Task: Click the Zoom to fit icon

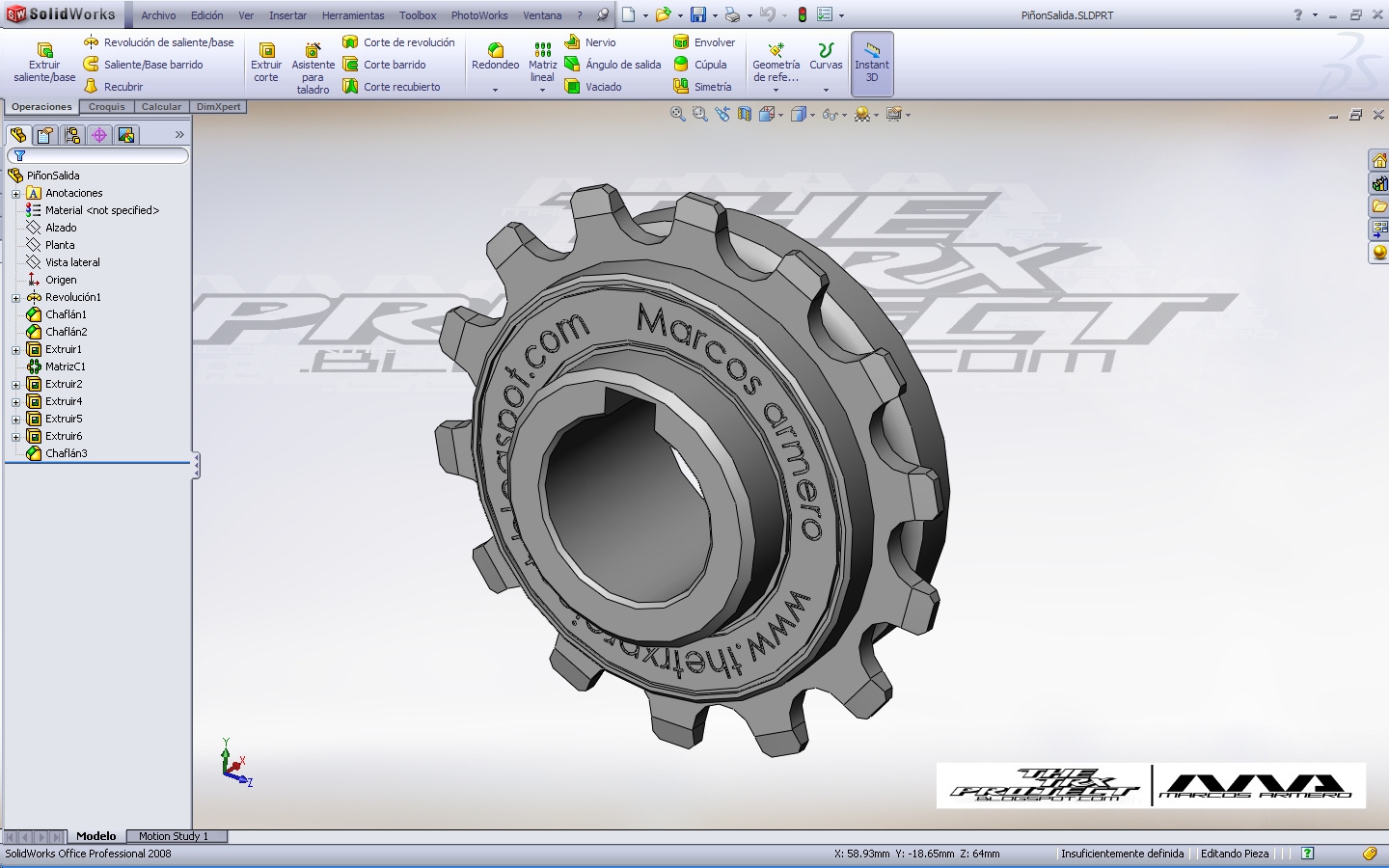Action: click(x=678, y=114)
